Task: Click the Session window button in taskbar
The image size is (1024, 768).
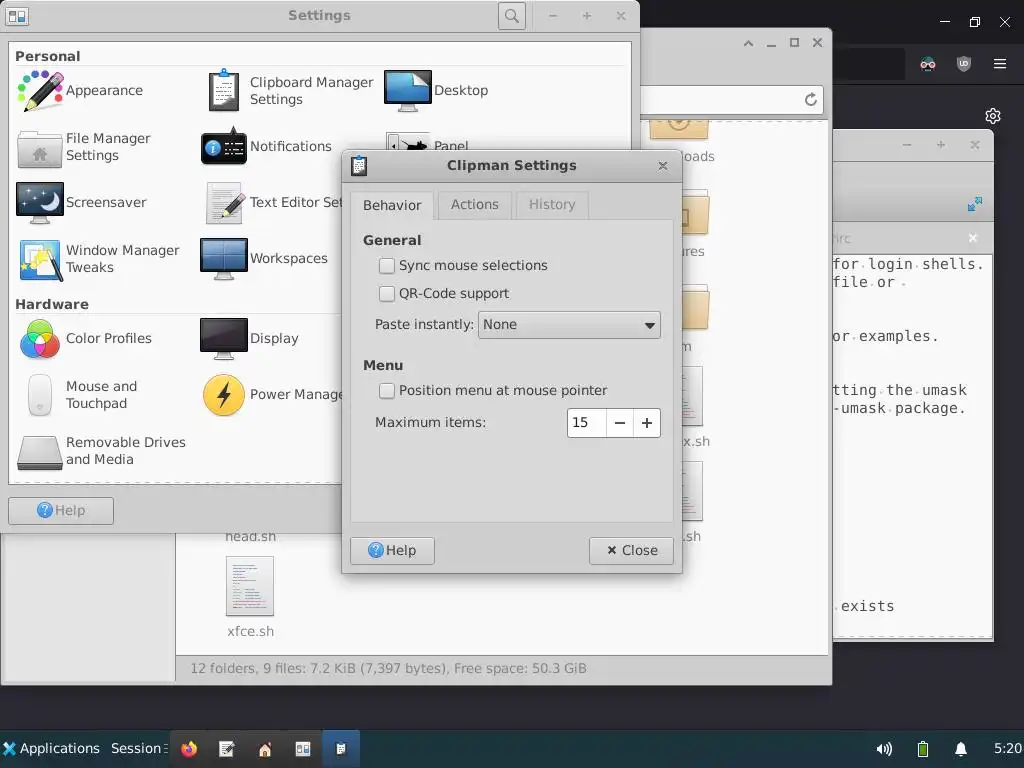Action: pyautogui.click(x=138, y=748)
